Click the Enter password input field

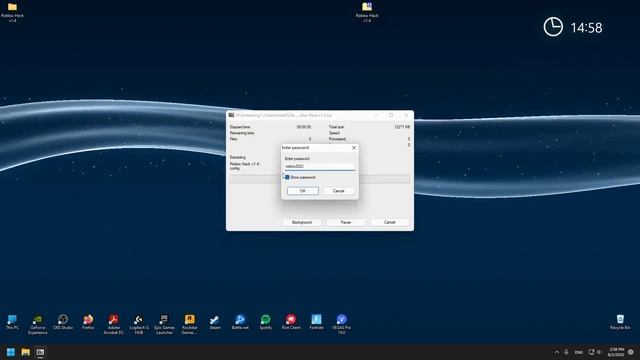pyautogui.click(x=320, y=167)
